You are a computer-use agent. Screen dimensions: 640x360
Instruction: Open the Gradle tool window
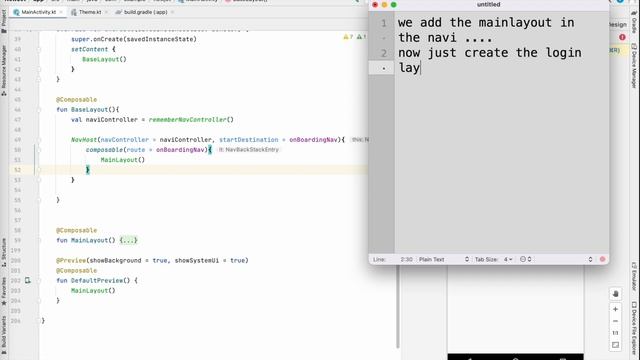tap(634, 22)
